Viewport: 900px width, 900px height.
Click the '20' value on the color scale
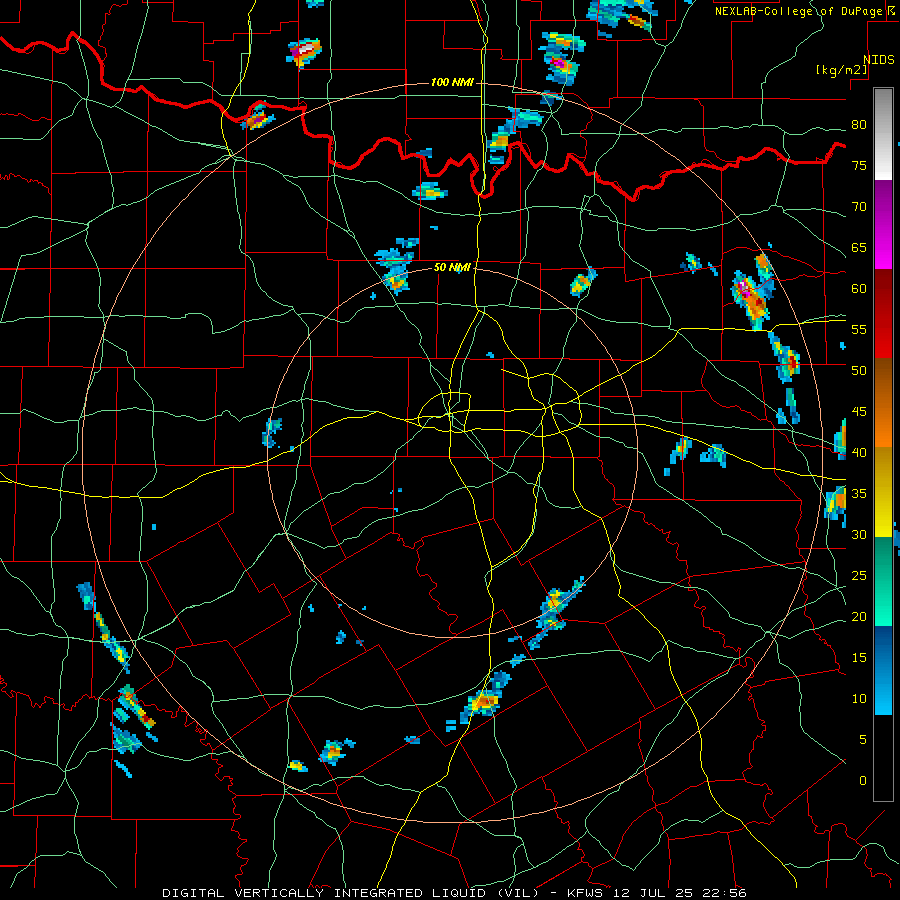[x=859, y=617]
